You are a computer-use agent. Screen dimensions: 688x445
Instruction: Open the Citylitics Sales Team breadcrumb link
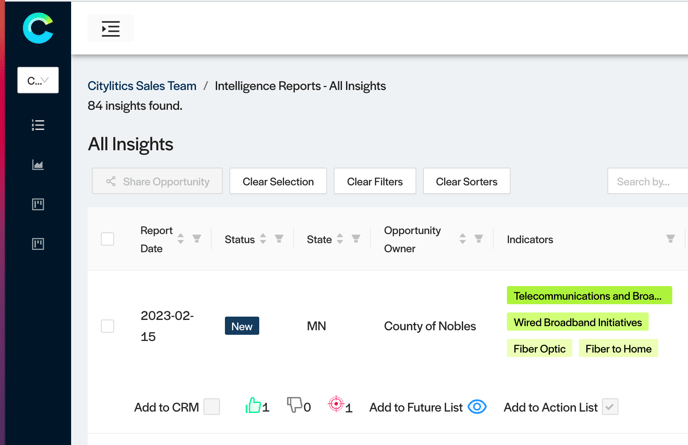pos(142,86)
